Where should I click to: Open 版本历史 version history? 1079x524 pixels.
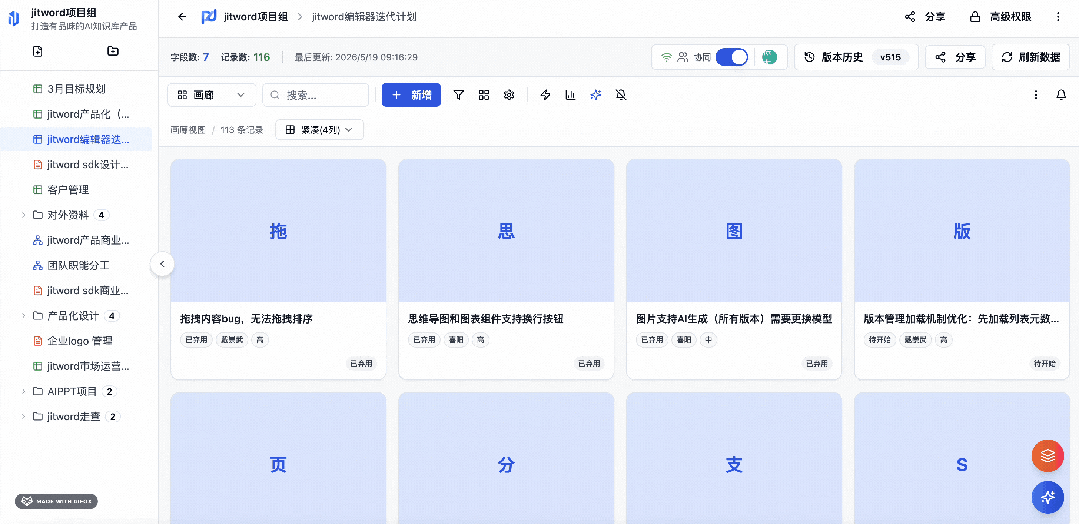[856, 57]
